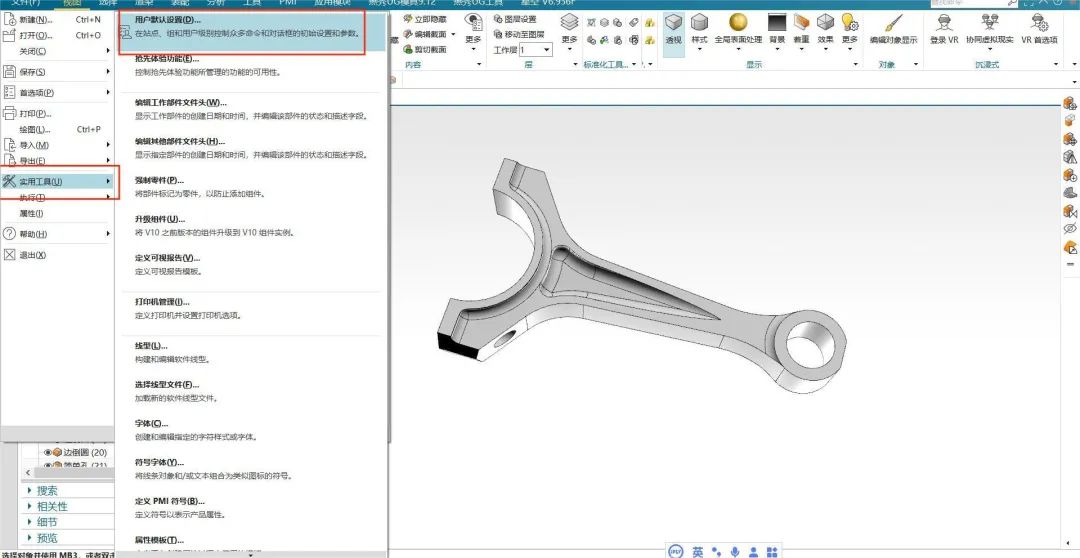Click 协同虚拟现实 icon

point(990,22)
